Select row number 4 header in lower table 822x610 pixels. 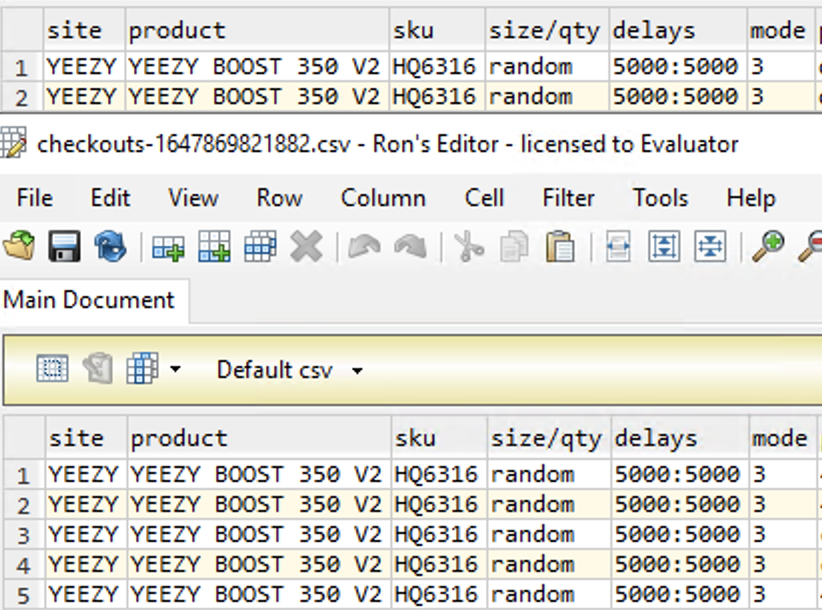(x=24, y=565)
